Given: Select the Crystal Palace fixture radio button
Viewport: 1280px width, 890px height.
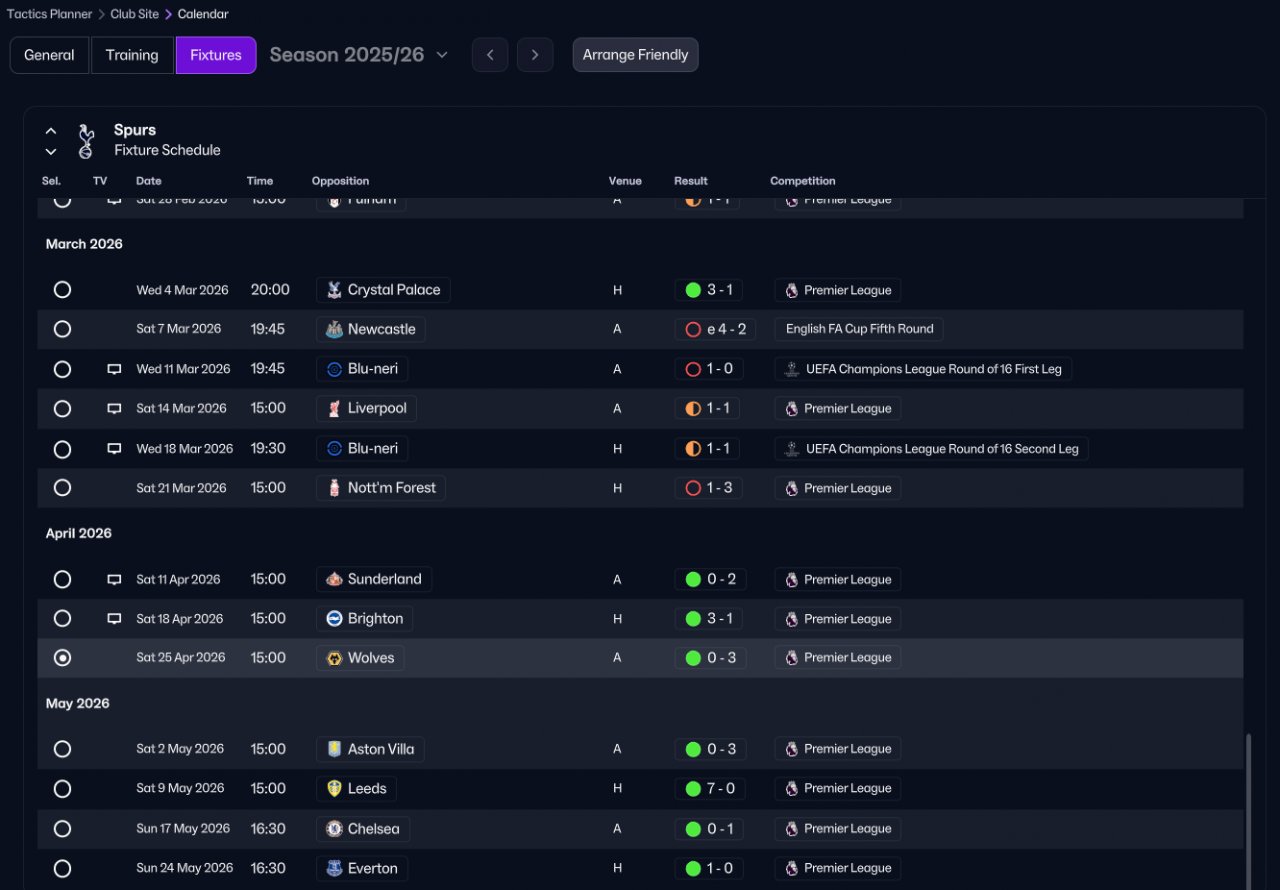Looking at the screenshot, I should pyautogui.click(x=62, y=290).
